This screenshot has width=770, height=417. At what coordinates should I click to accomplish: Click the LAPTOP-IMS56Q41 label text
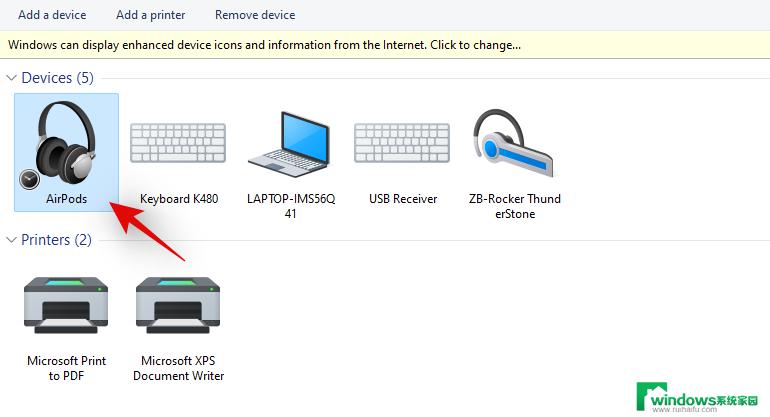pyautogui.click(x=291, y=206)
